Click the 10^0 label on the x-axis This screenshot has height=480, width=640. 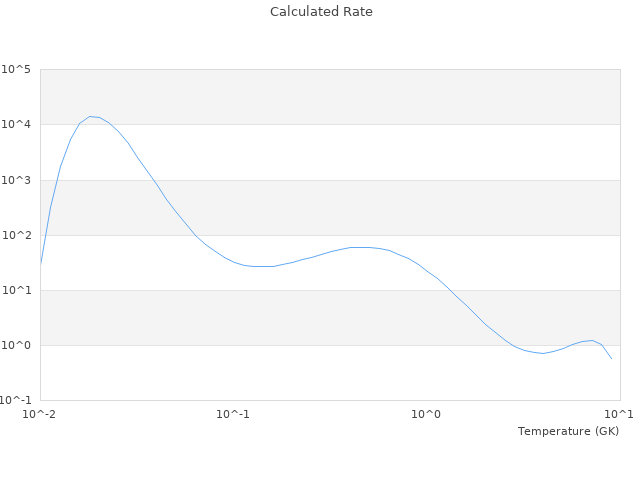click(426, 414)
